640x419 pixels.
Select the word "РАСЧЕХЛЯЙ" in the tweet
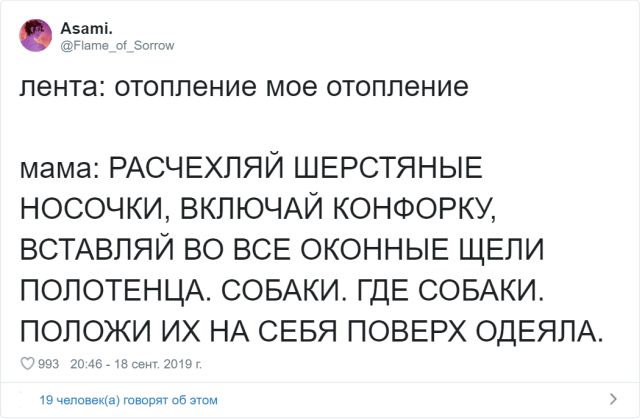click(187, 170)
